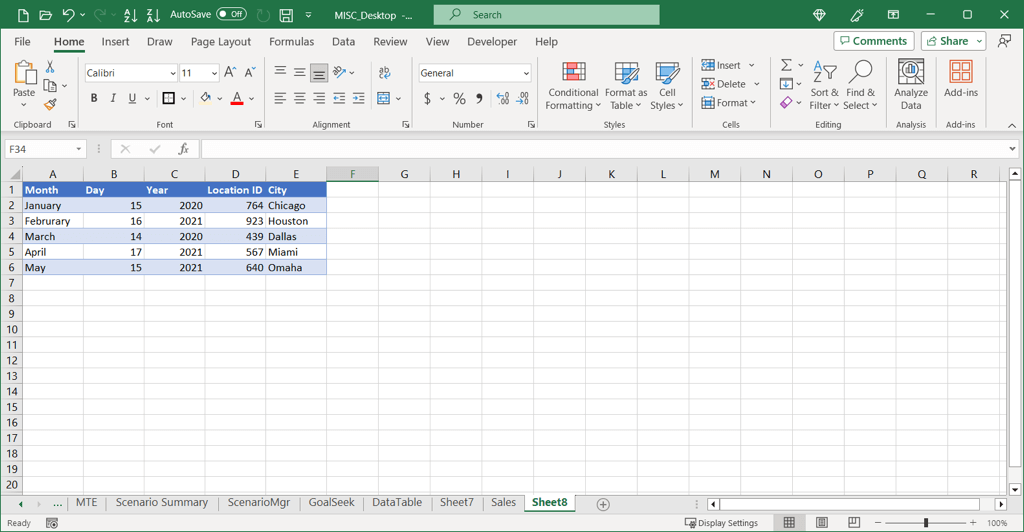Toggle italic text formatting

click(x=113, y=99)
